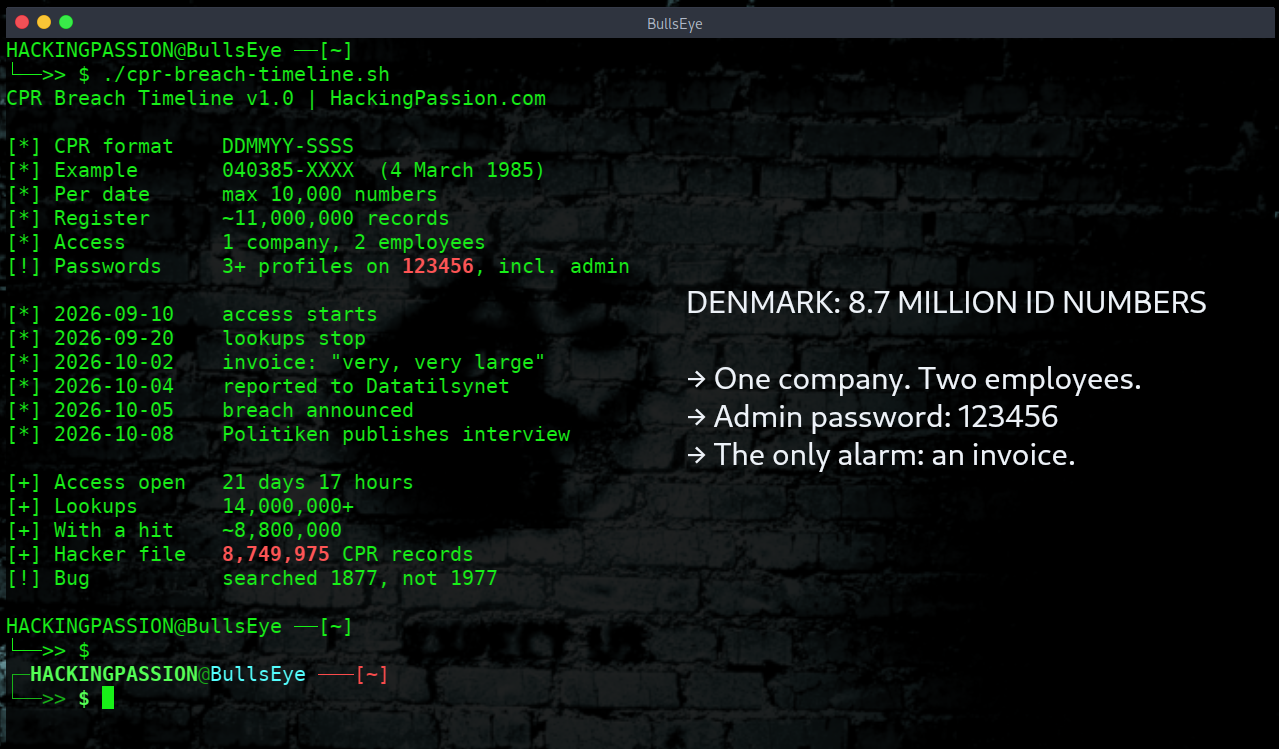This screenshot has height=749, width=1279.
Task: Click "One company. Two employees." overlay line
Action: (x=914, y=380)
